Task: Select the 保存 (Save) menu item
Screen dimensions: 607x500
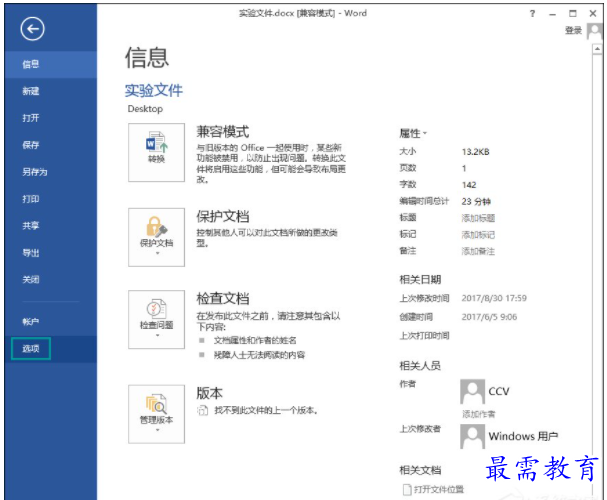Action: click(51, 145)
